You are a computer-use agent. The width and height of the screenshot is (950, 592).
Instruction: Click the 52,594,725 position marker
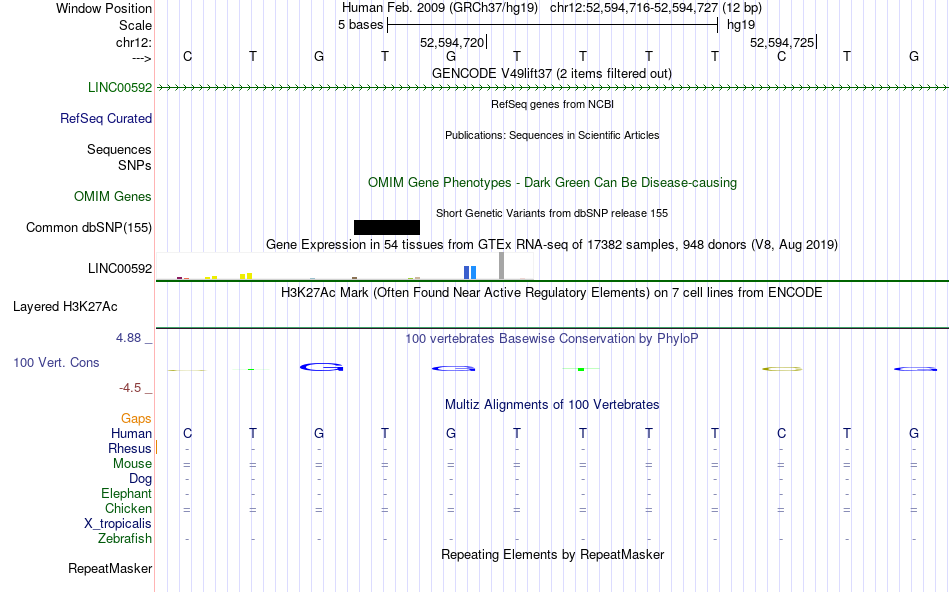point(782,42)
